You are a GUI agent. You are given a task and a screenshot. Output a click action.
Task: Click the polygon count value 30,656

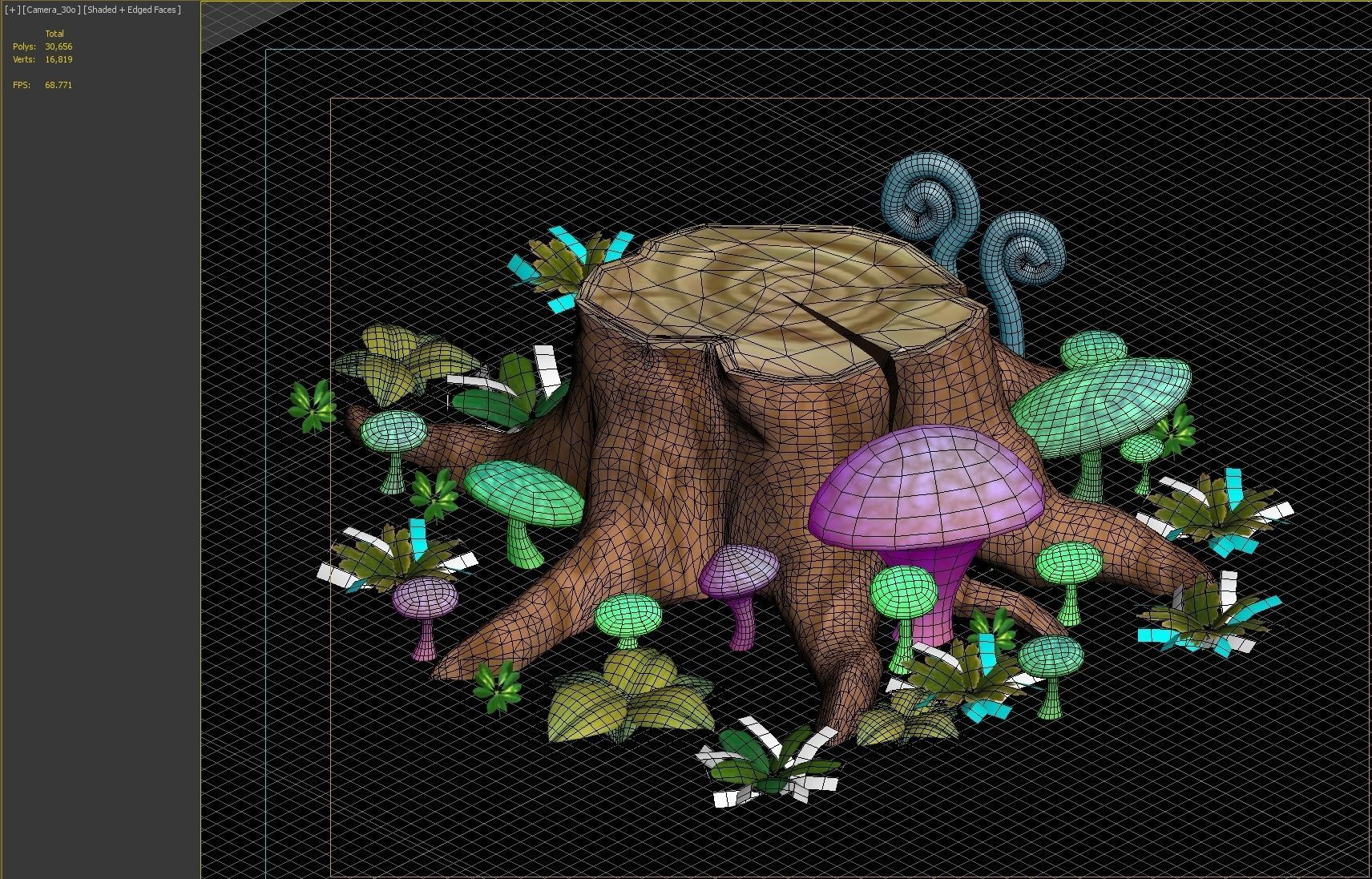pos(59,46)
